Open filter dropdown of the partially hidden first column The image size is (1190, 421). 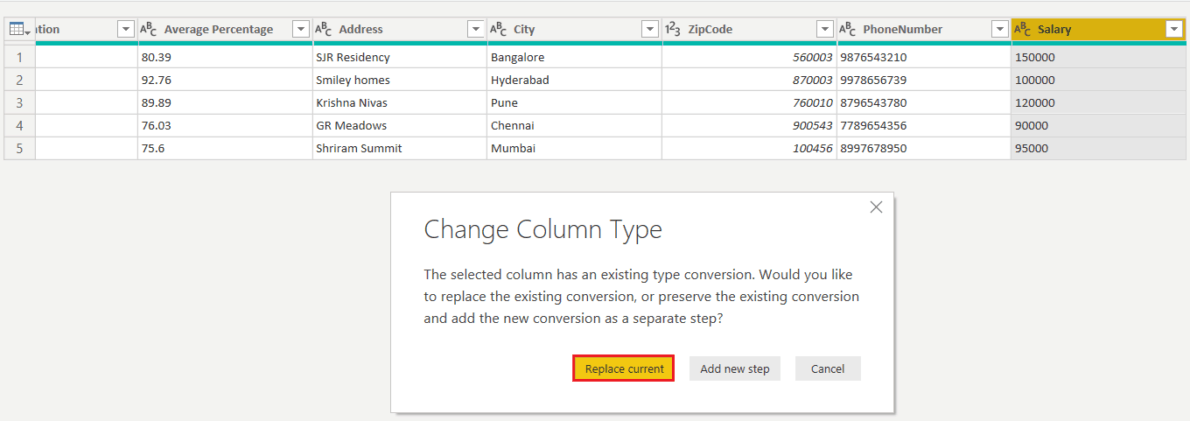point(126,30)
